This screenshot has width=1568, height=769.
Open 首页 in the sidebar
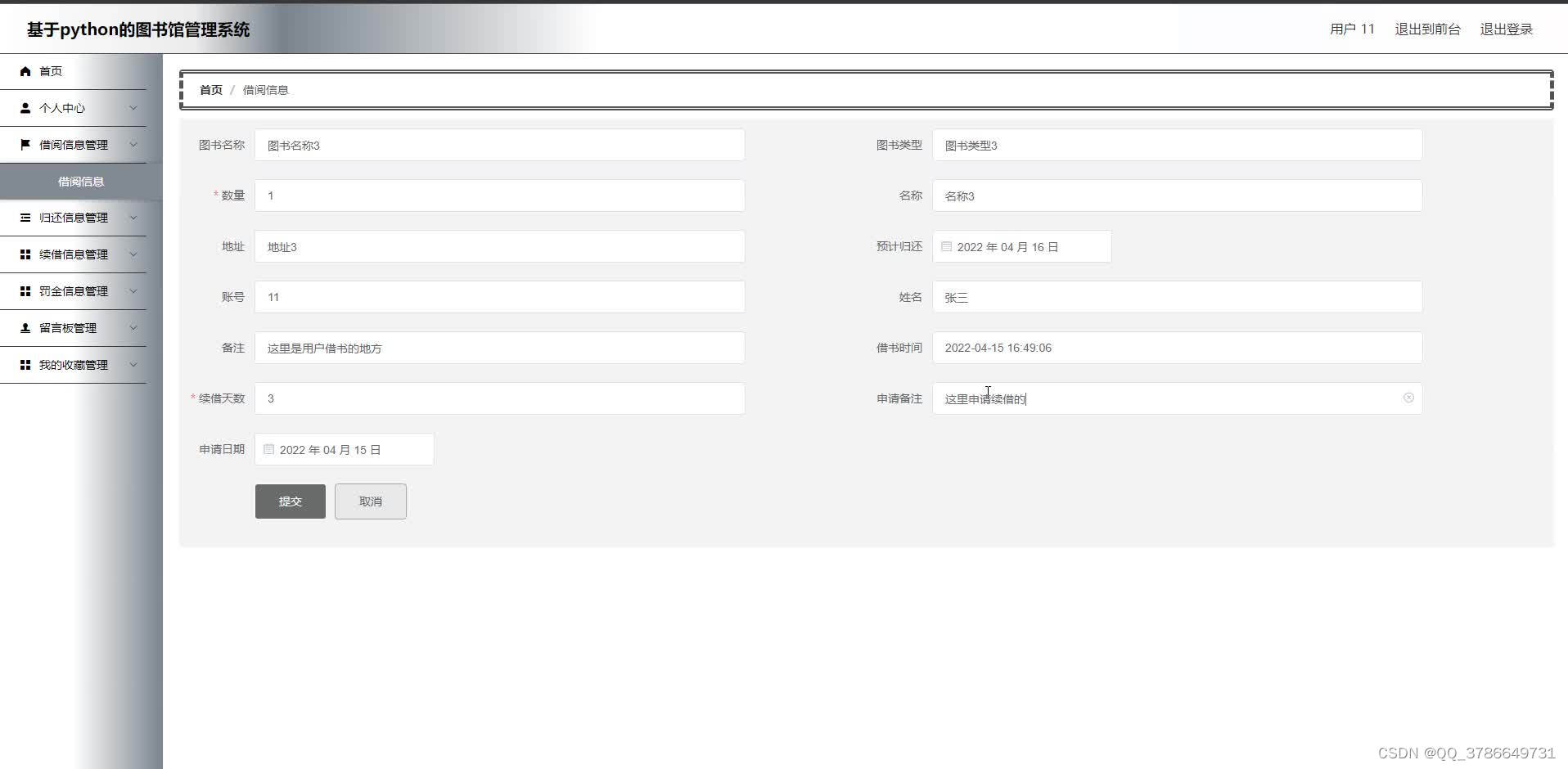[x=74, y=71]
